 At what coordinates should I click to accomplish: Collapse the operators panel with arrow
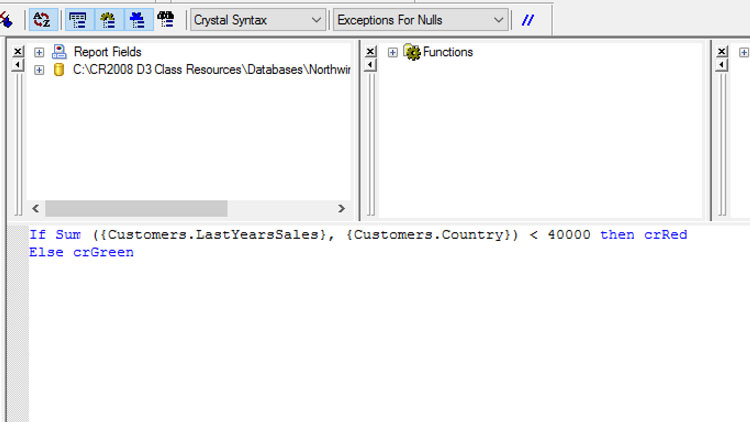(x=722, y=65)
